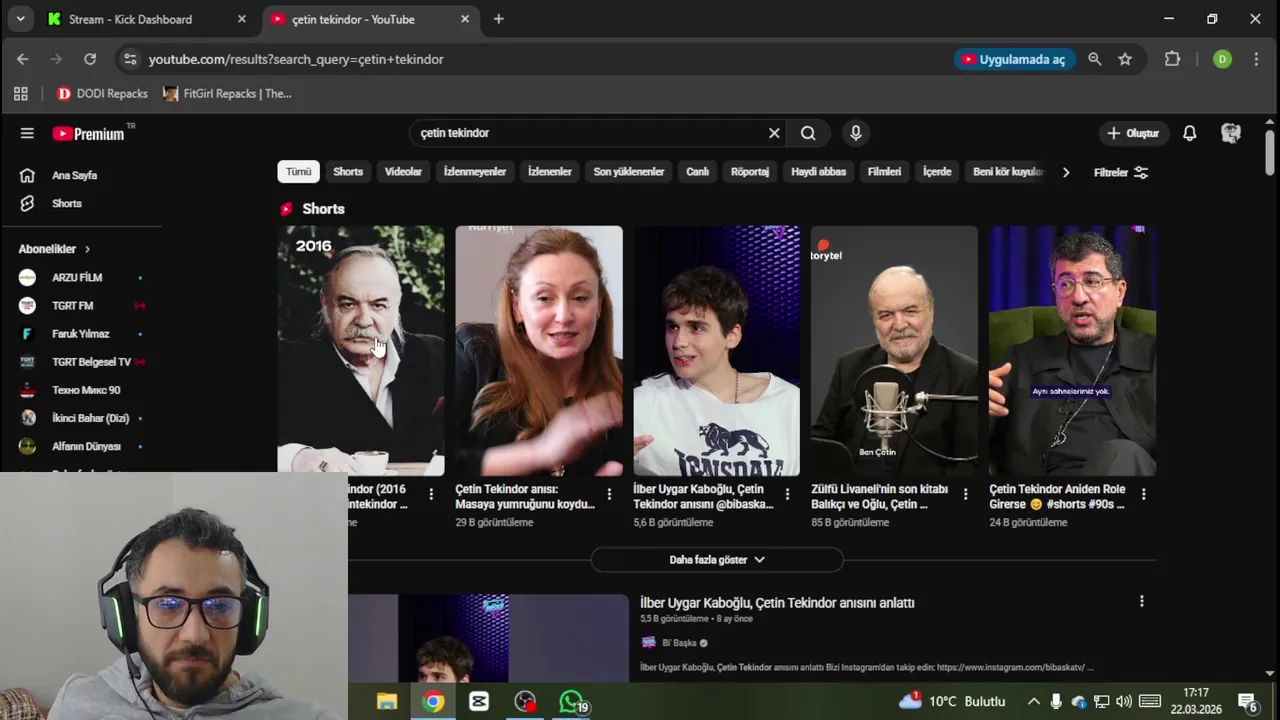Select the Tümü filter chip

(x=298, y=172)
